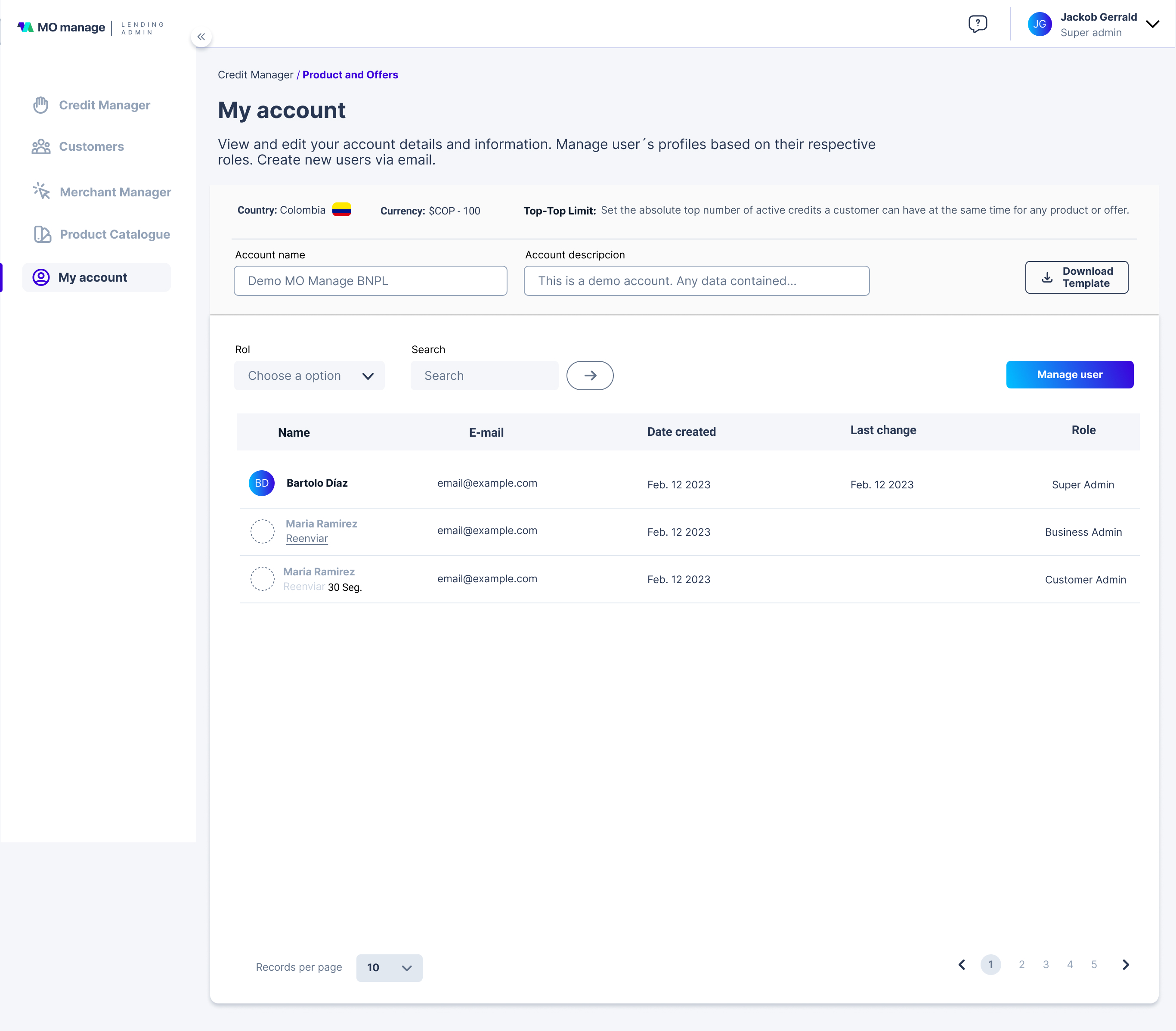Screen dimensions: 1176x1031
Task: Click the MO manage logo
Action: pyautogui.click(x=62, y=27)
